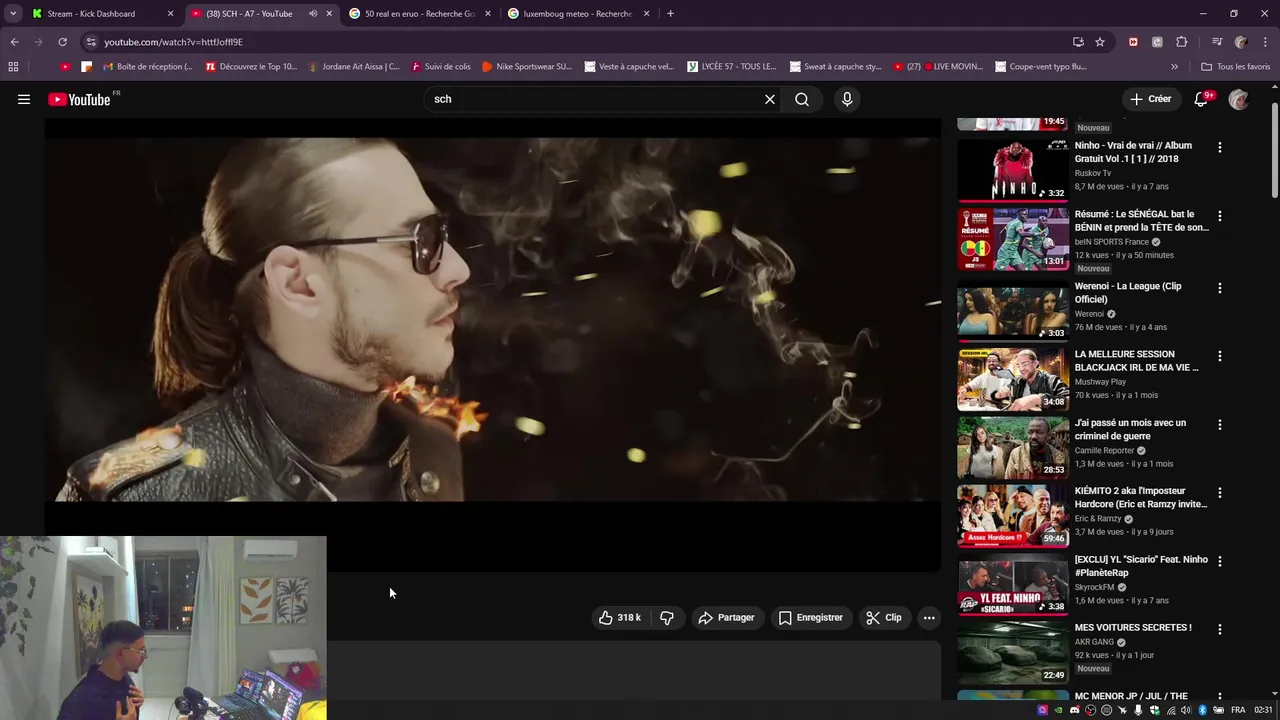Create a Clip from the video

pyautogui.click(x=884, y=617)
